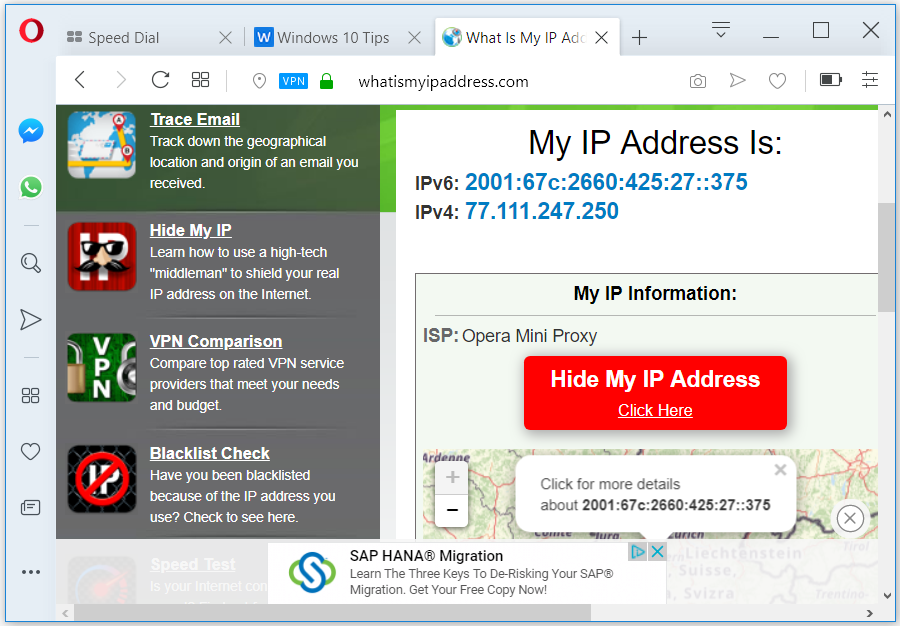Close the What Is My IP tab
The width and height of the screenshot is (900, 626).
click(x=602, y=38)
